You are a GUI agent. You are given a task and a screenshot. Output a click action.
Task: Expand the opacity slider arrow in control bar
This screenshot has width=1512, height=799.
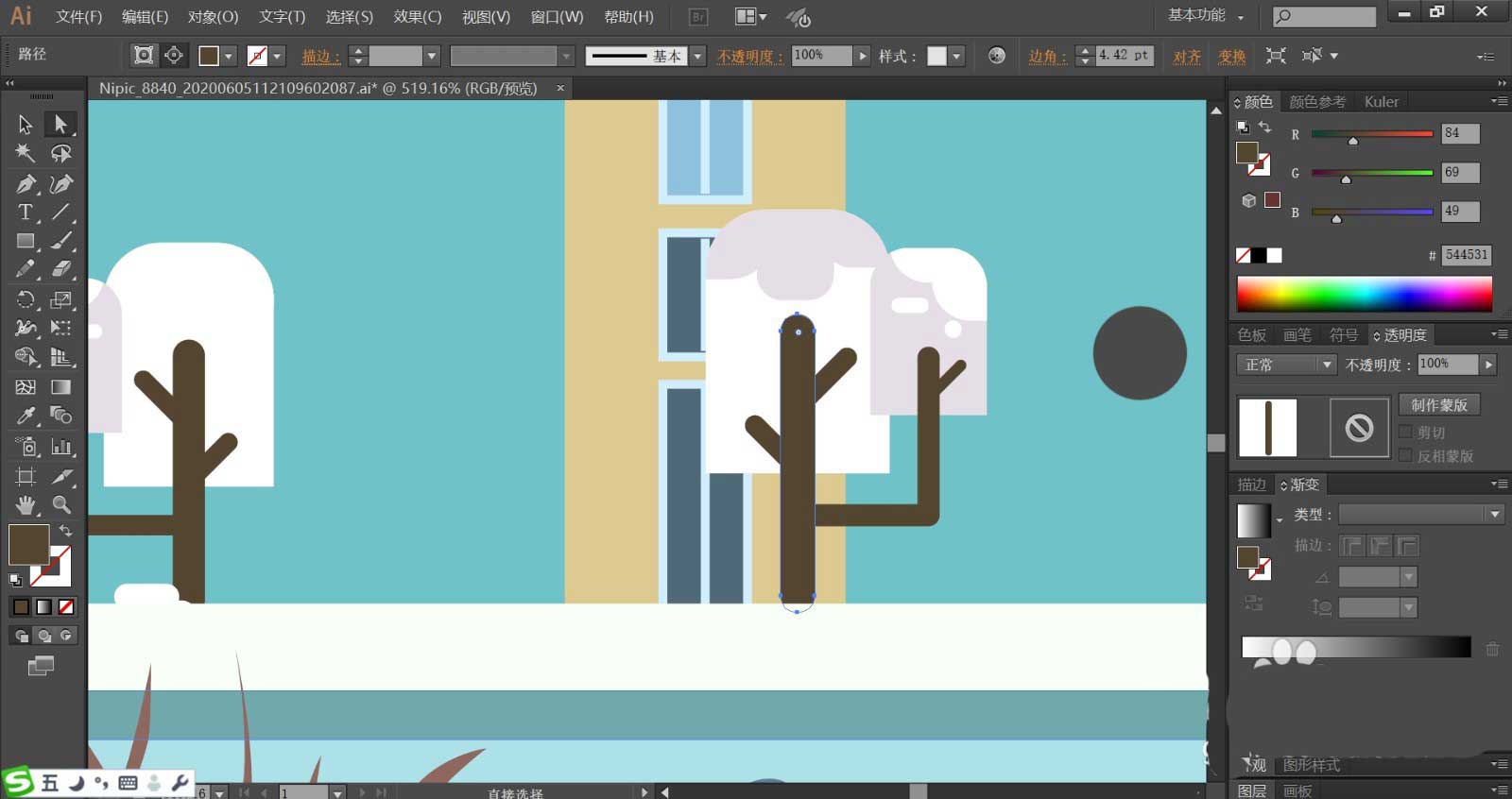(x=862, y=57)
